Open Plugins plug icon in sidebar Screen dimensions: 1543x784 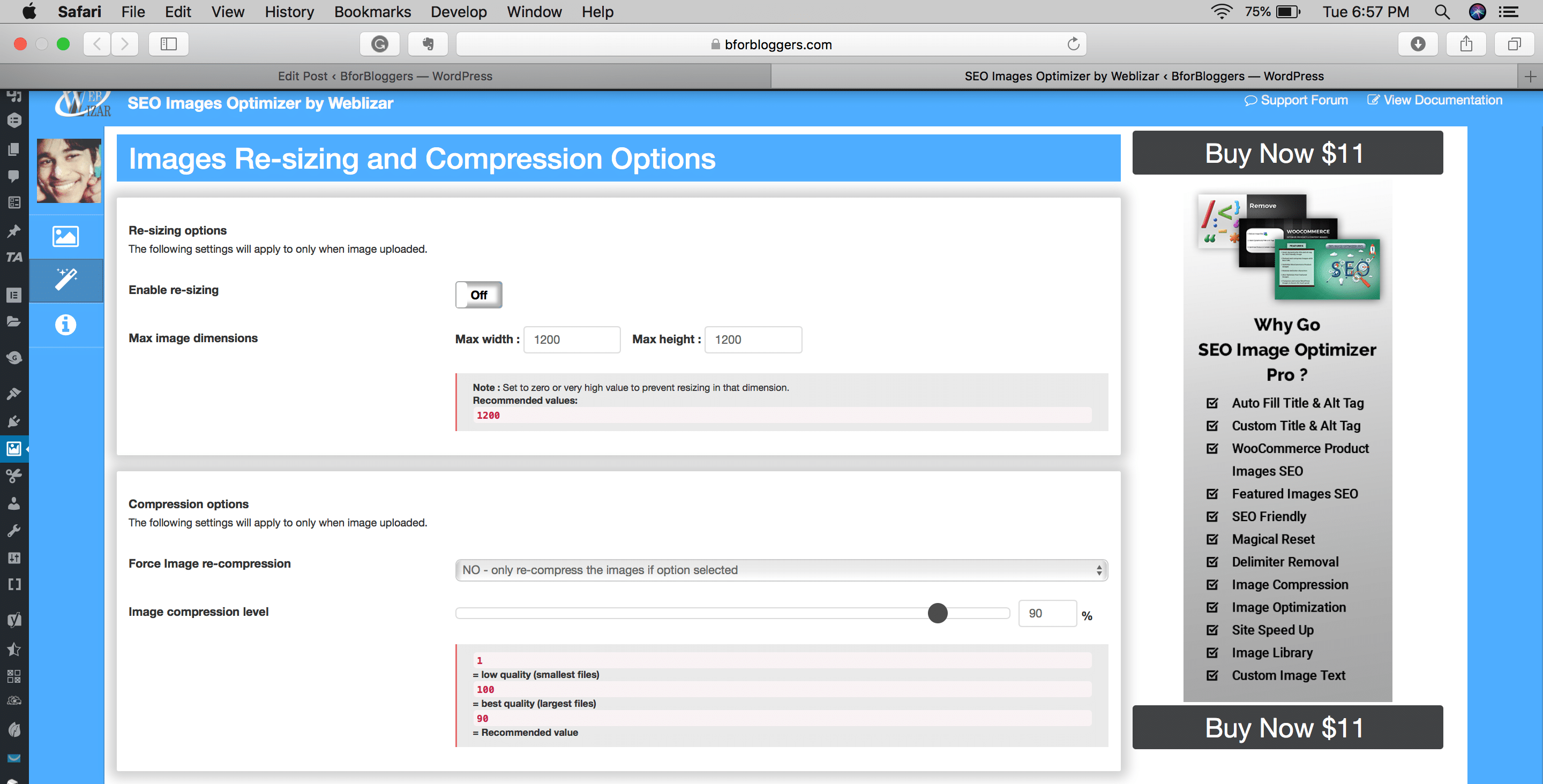point(14,421)
